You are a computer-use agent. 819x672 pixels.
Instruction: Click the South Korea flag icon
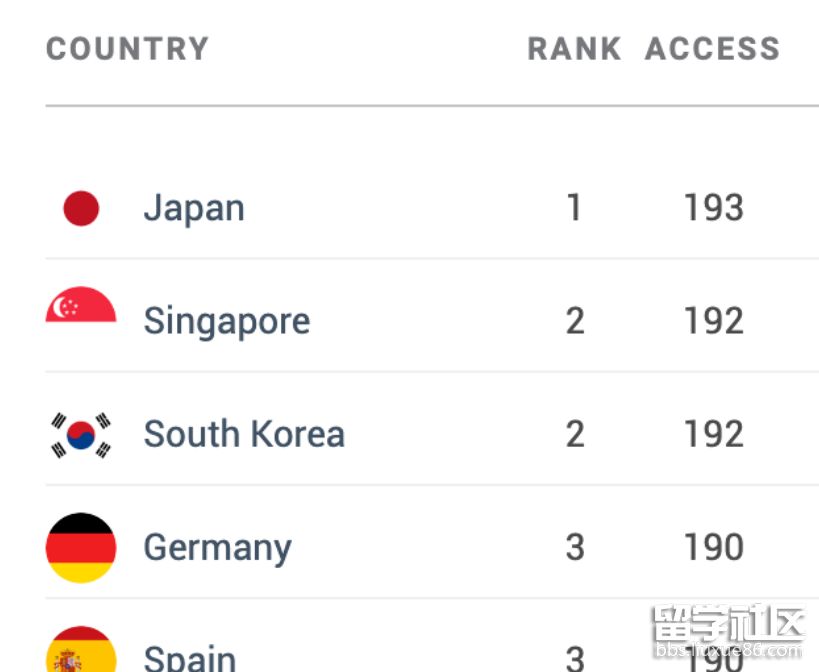click(x=81, y=435)
